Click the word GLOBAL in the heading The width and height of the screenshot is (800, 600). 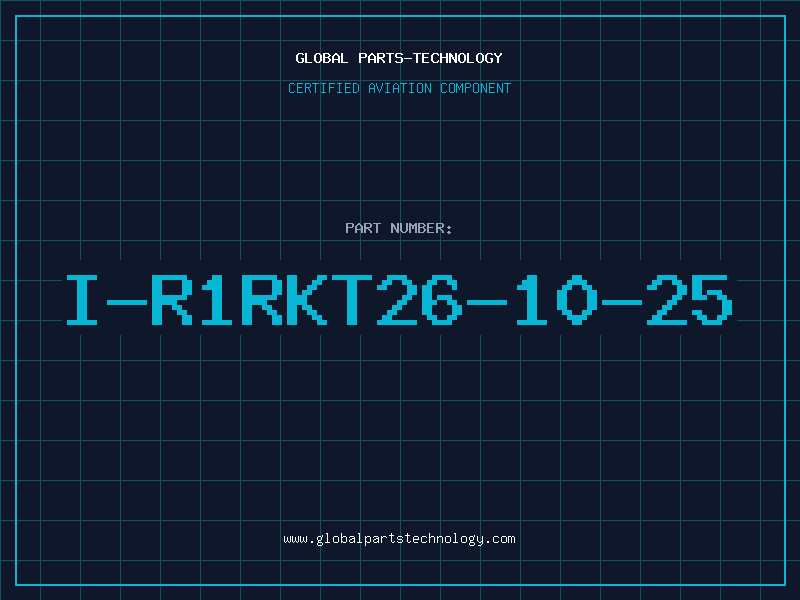click(321, 58)
